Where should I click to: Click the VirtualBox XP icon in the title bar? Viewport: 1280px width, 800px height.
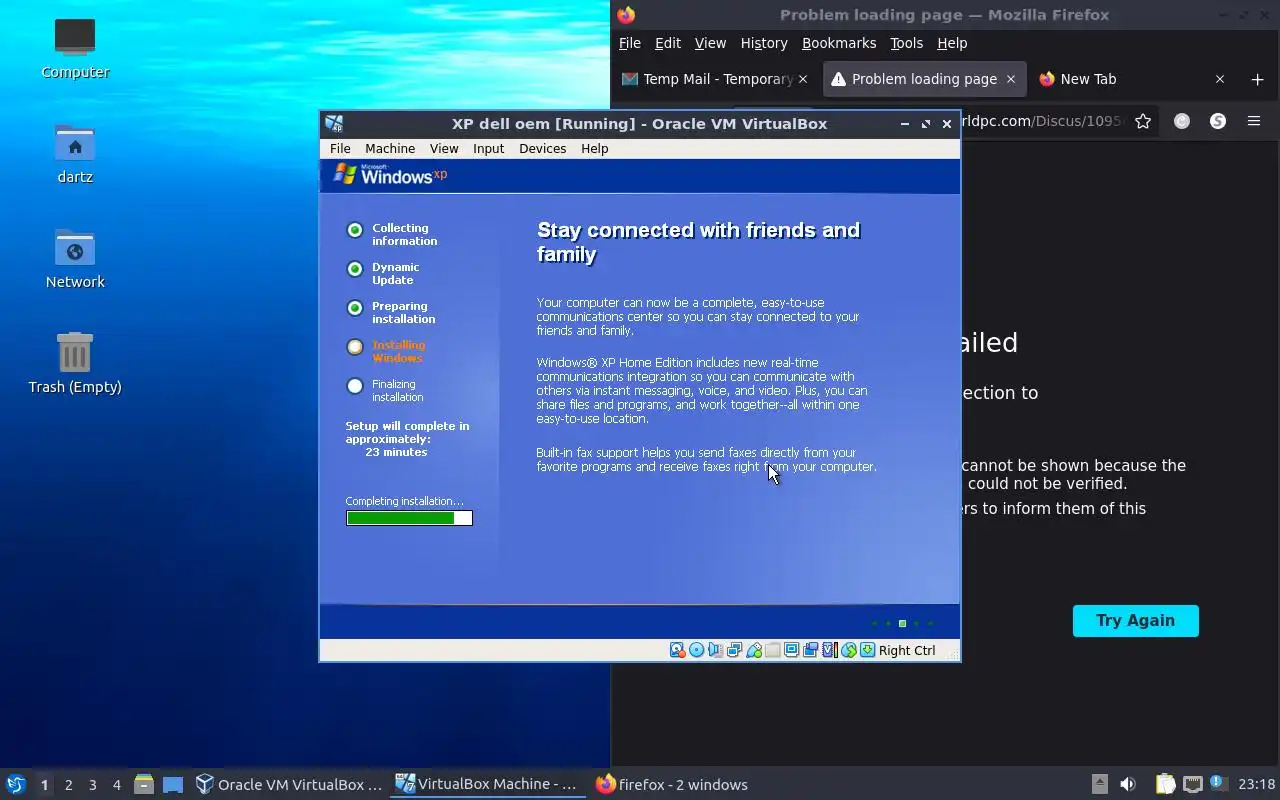click(x=334, y=124)
